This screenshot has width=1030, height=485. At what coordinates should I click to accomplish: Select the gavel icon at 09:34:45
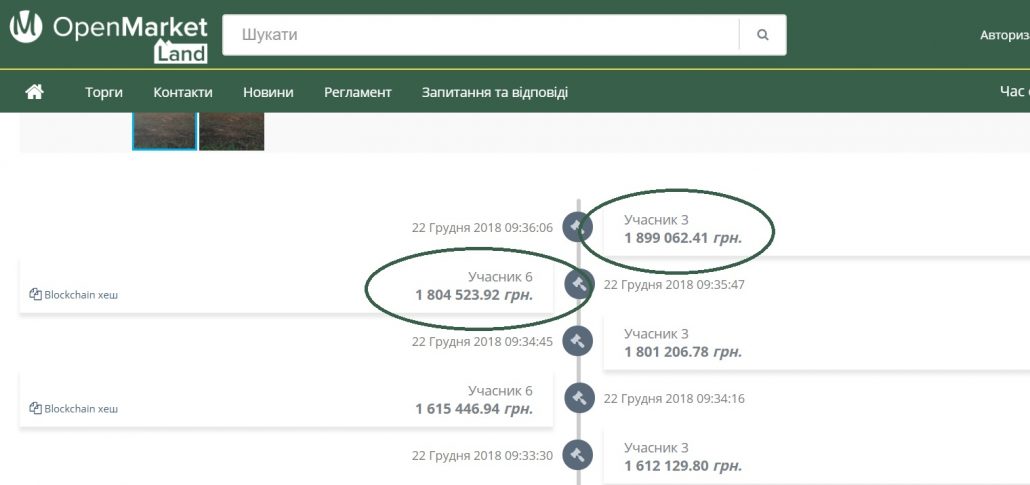[577, 340]
